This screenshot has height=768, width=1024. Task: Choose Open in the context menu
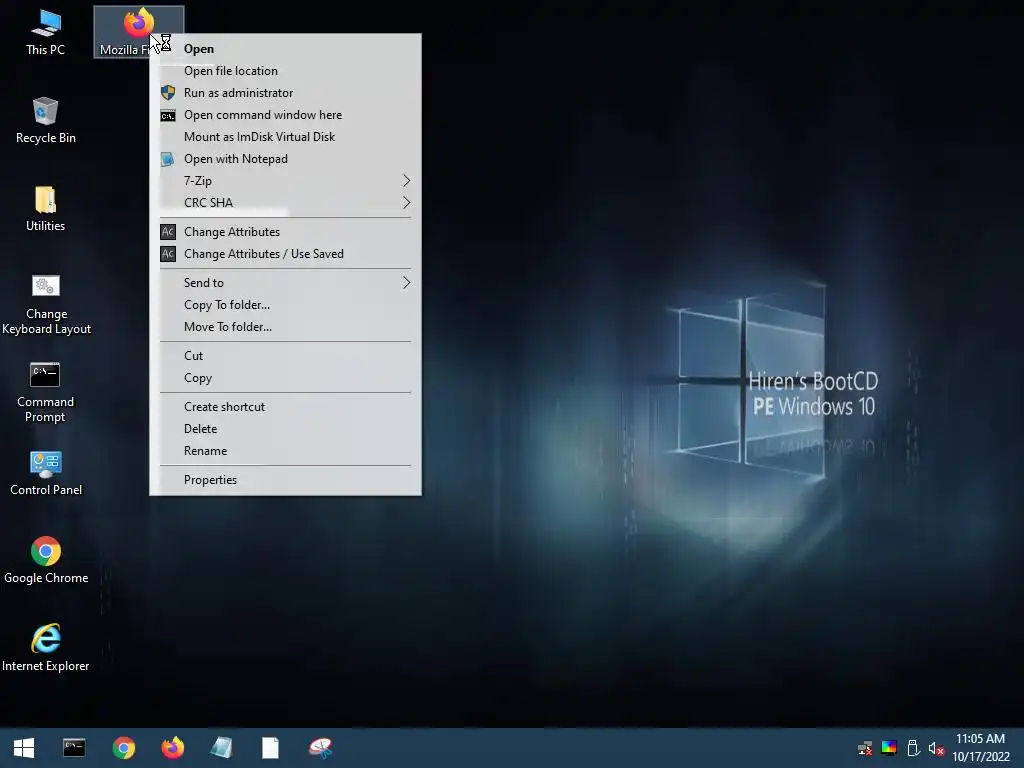(x=285, y=49)
